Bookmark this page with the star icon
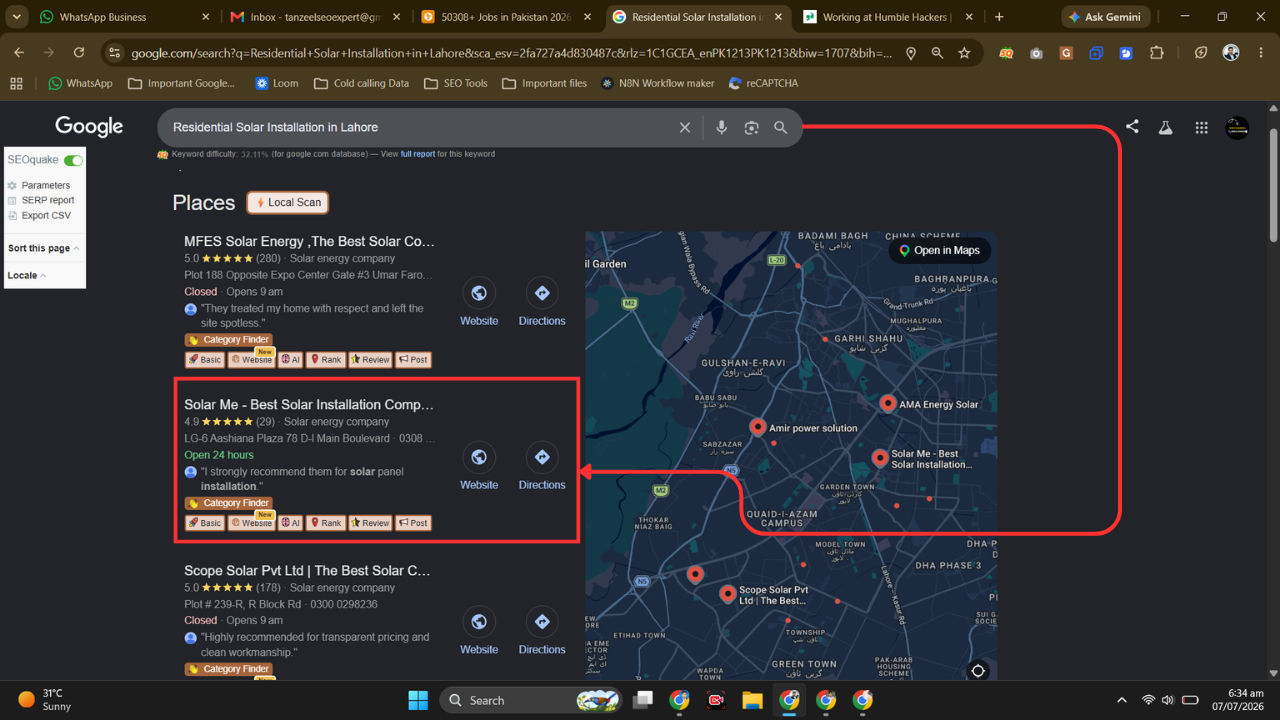This screenshot has height=720, width=1280. [964, 53]
